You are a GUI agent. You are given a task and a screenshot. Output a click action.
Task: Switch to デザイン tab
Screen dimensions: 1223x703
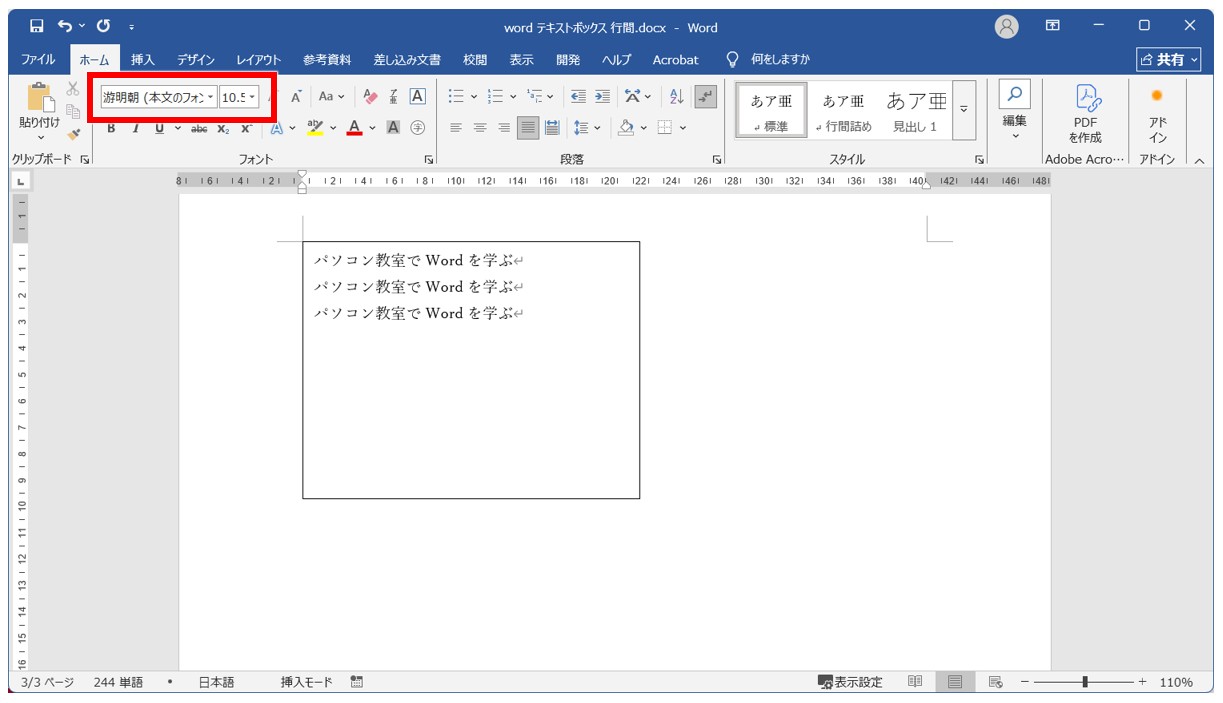[196, 60]
